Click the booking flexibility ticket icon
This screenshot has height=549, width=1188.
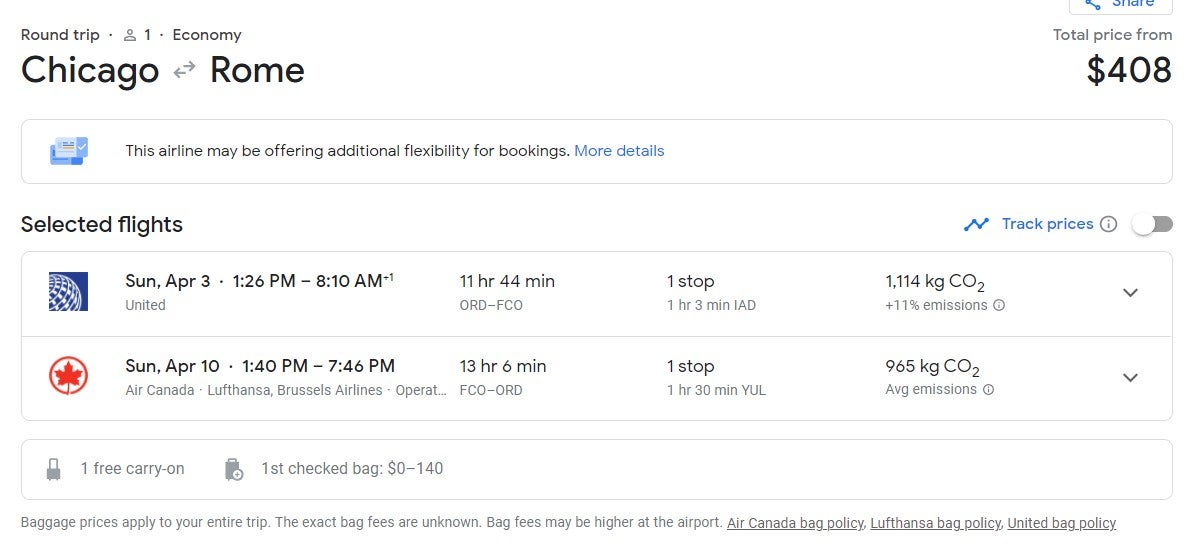pyautogui.click(x=69, y=151)
